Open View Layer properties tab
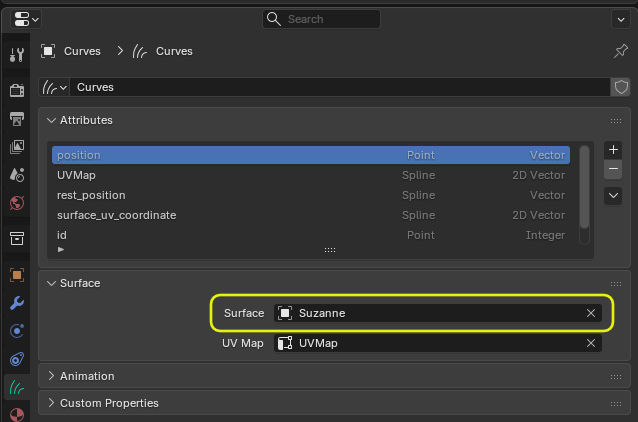638x422 pixels. [16, 147]
